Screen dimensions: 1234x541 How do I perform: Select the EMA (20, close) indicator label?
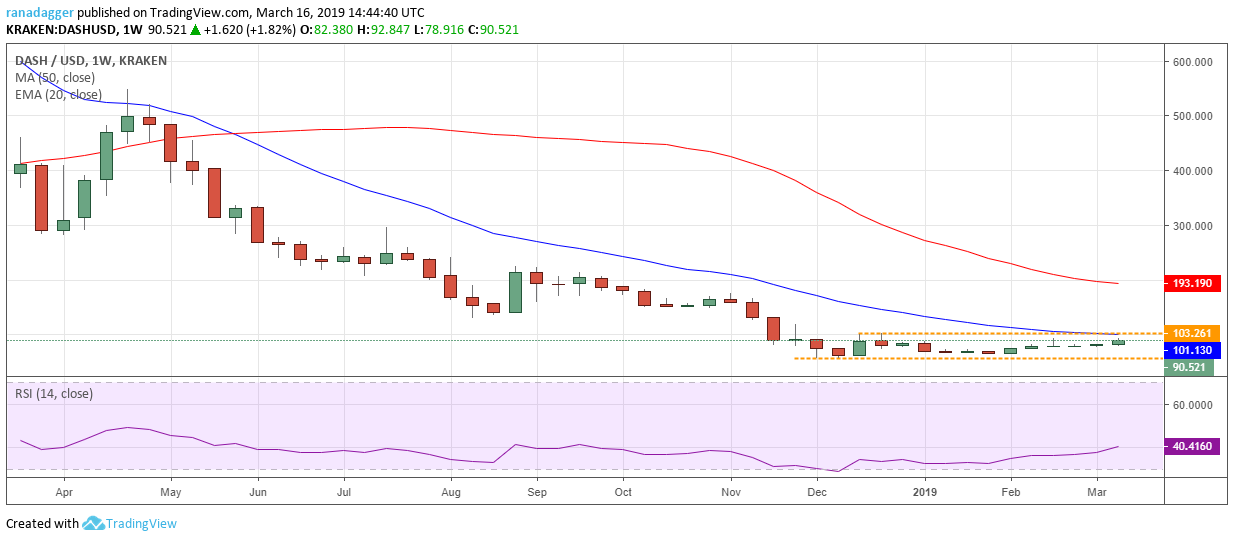58,95
